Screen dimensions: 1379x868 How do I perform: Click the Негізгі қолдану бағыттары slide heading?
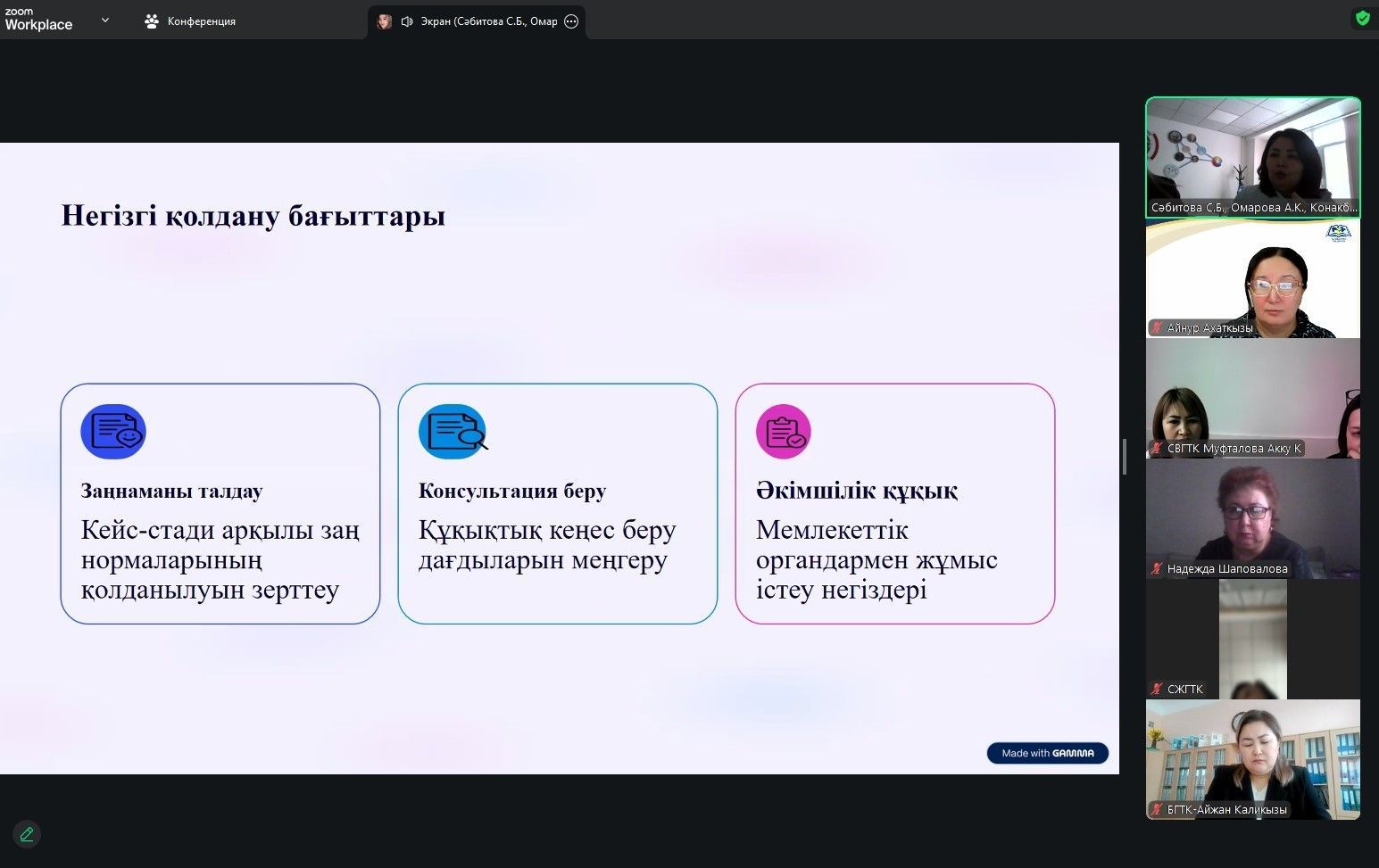253,216
